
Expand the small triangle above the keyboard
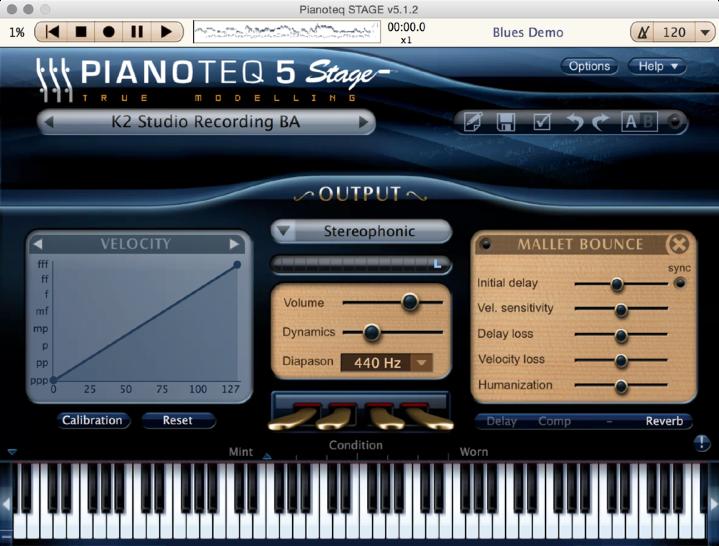(12, 452)
